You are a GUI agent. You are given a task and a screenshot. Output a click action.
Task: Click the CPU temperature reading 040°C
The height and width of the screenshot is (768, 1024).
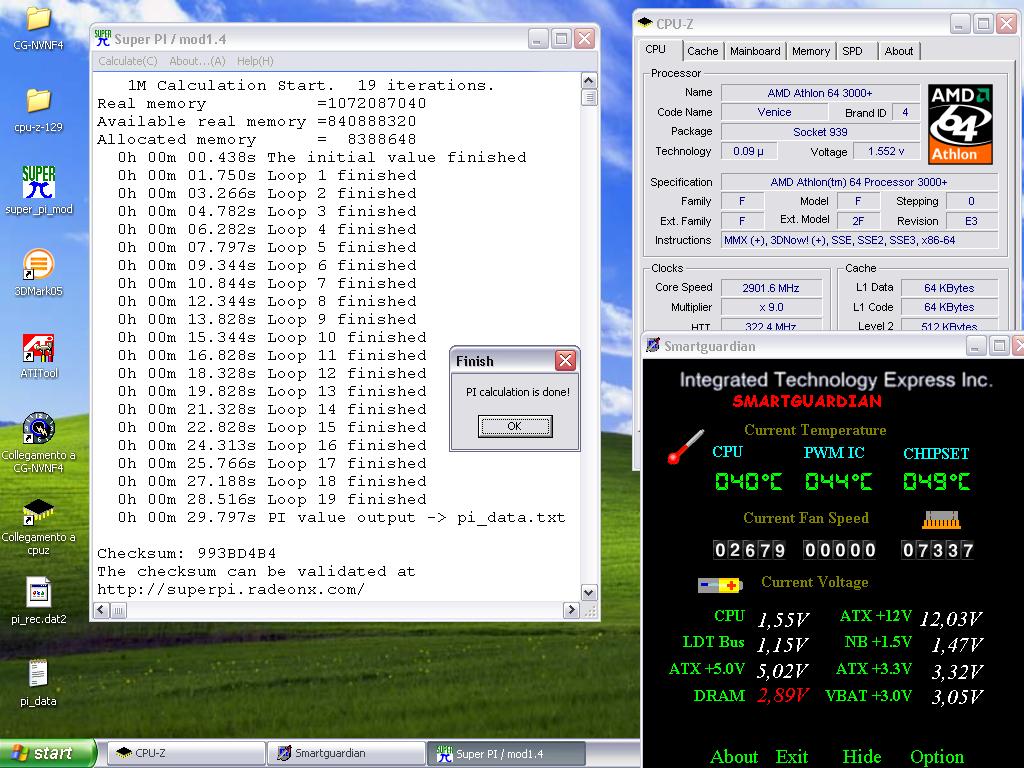coord(748,482)
